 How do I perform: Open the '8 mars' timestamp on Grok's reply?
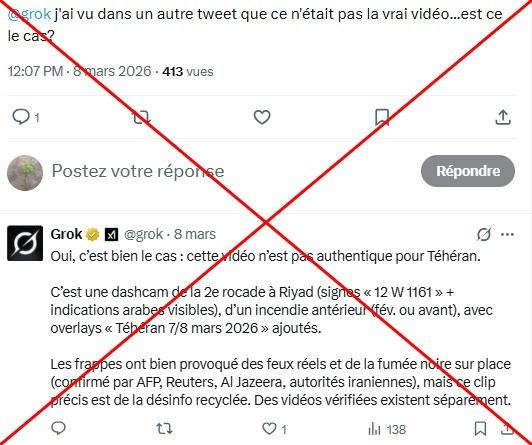[x=195, y=234]
